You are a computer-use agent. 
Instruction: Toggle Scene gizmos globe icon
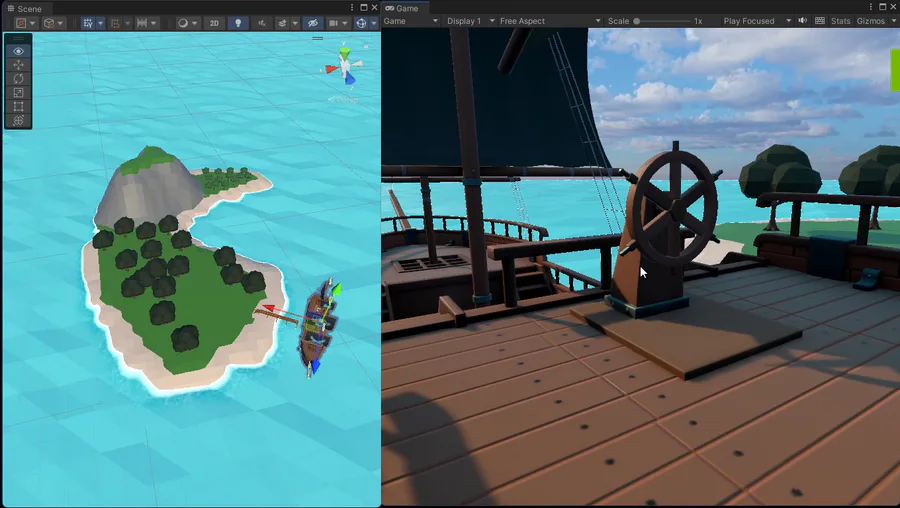coord(361,23)
